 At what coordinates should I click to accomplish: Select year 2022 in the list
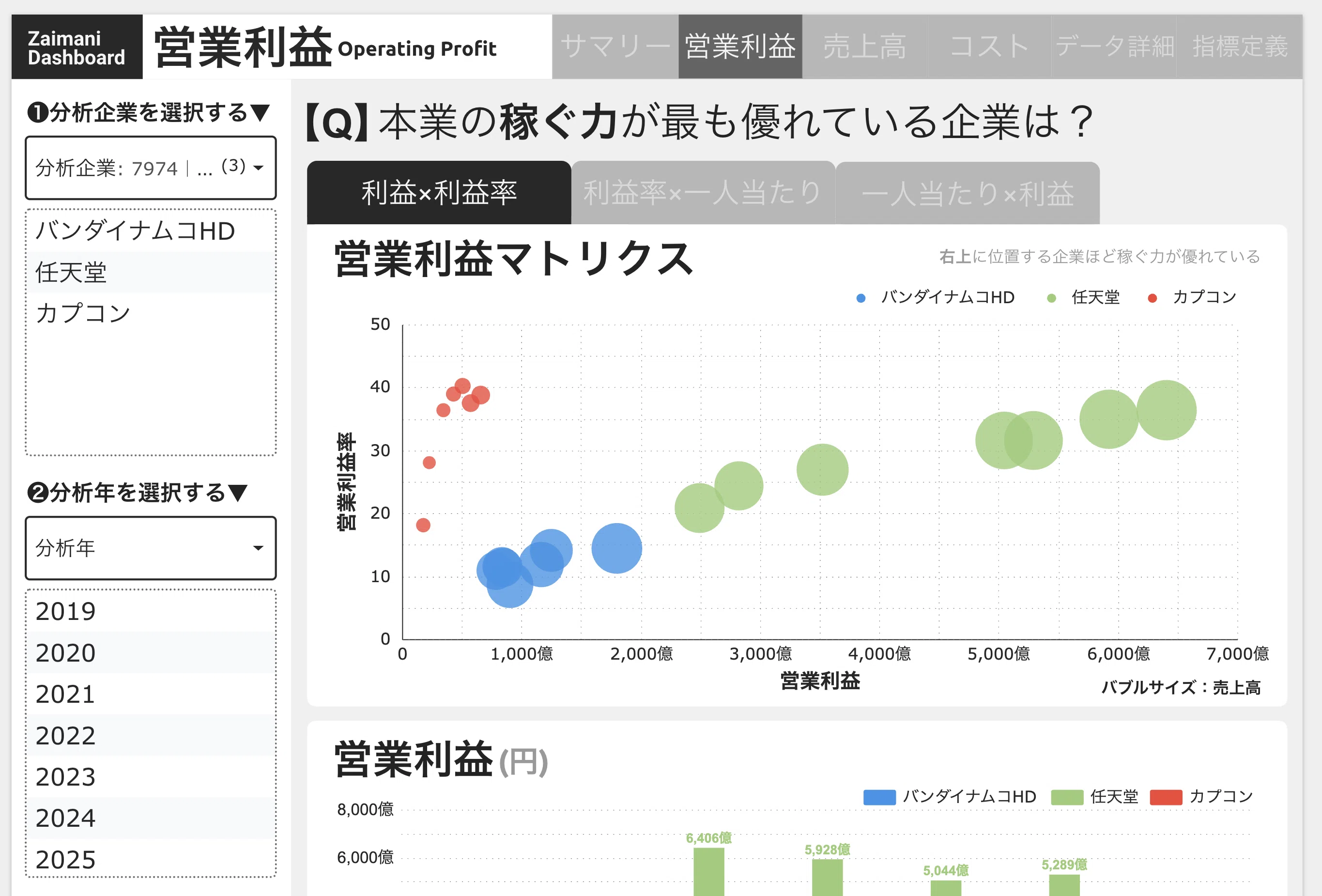tap(151, 736)
